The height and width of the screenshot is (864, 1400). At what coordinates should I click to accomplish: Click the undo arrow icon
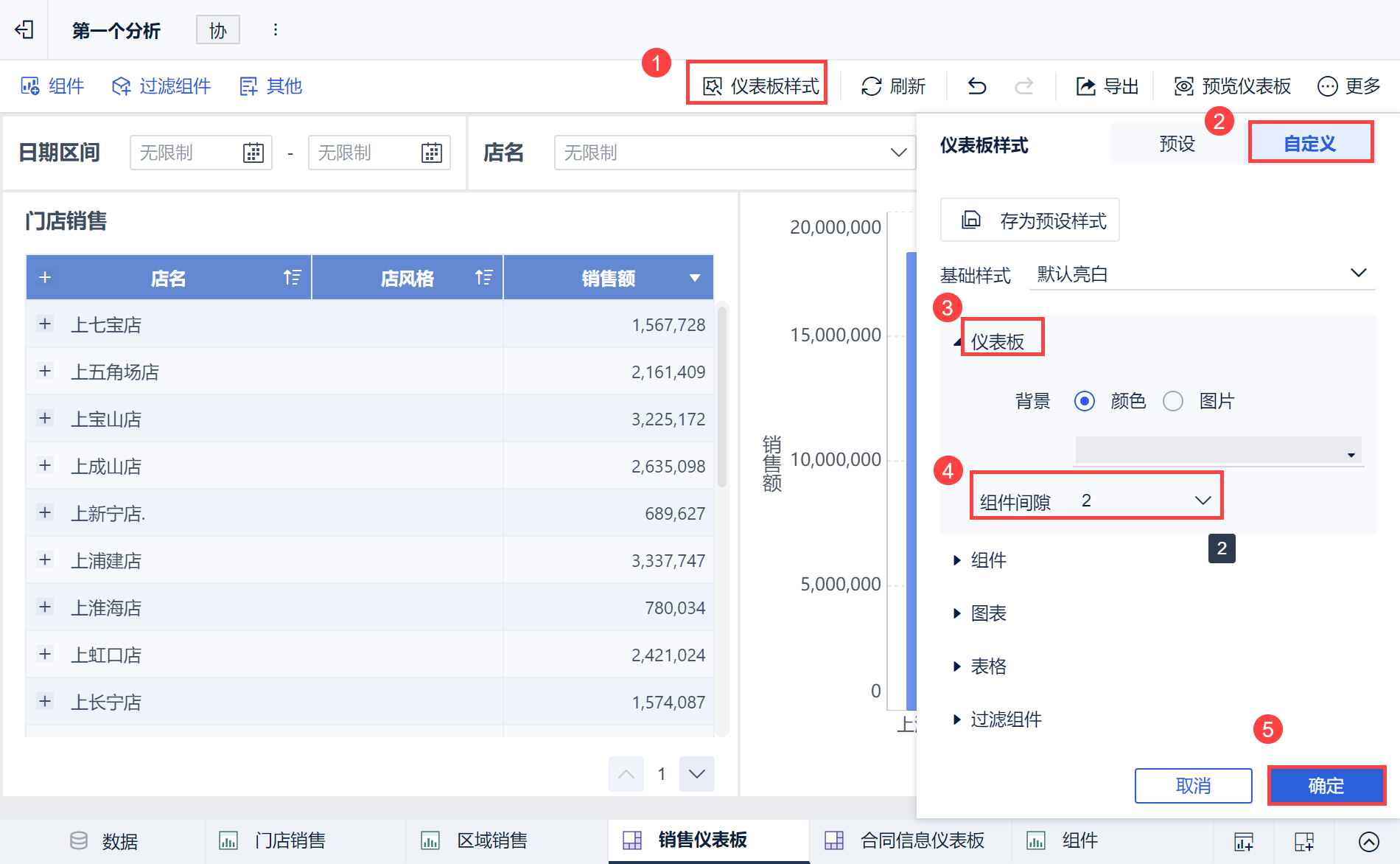[x=977, y=86]
